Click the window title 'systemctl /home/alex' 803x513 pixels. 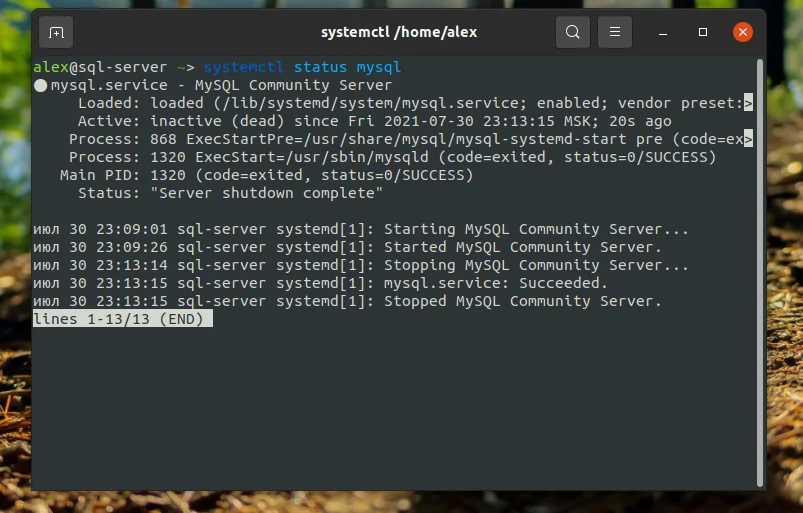[x=399, y=32]
